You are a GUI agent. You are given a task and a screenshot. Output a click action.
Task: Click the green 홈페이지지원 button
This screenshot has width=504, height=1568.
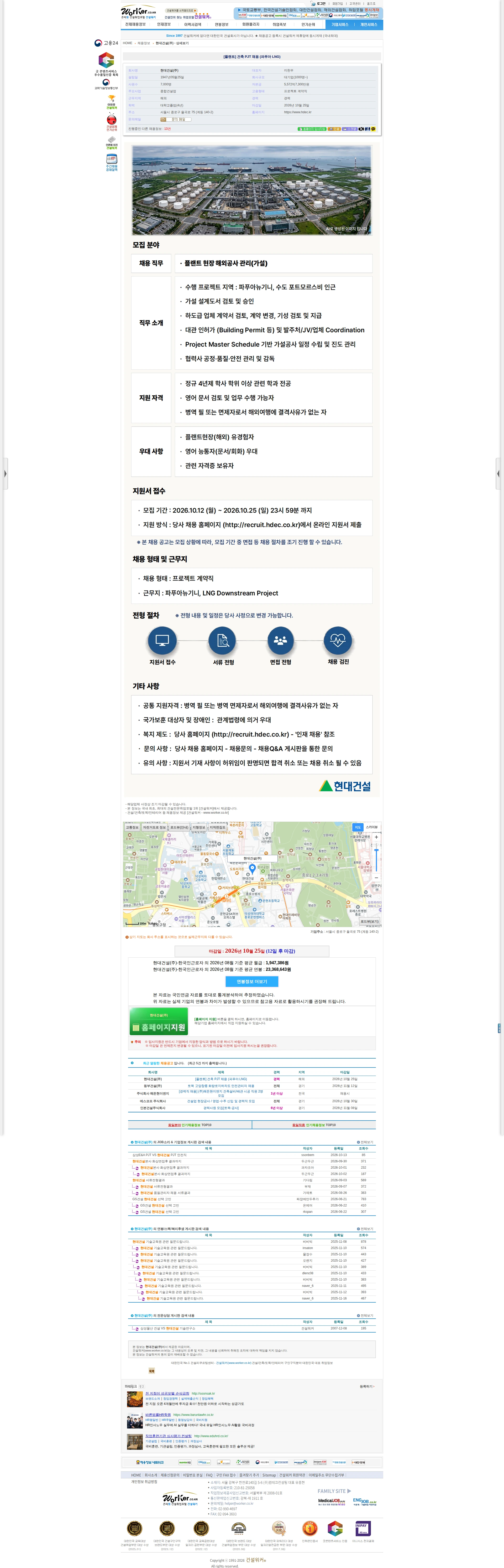(158, 1022)
